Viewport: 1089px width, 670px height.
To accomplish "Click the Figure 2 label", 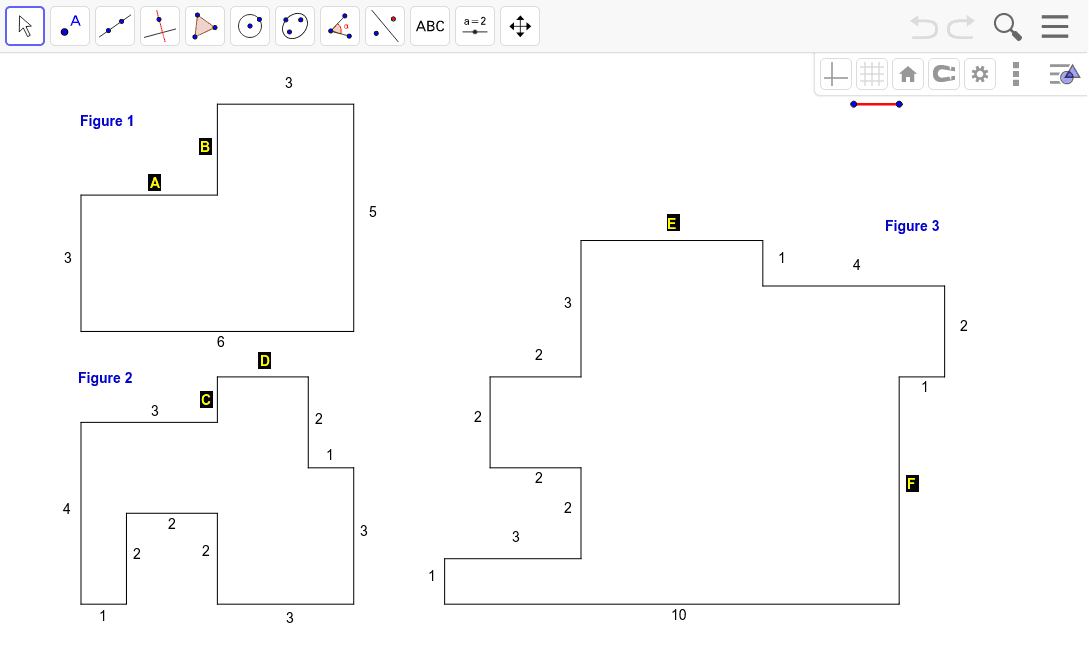I will [x=105, y=378].
